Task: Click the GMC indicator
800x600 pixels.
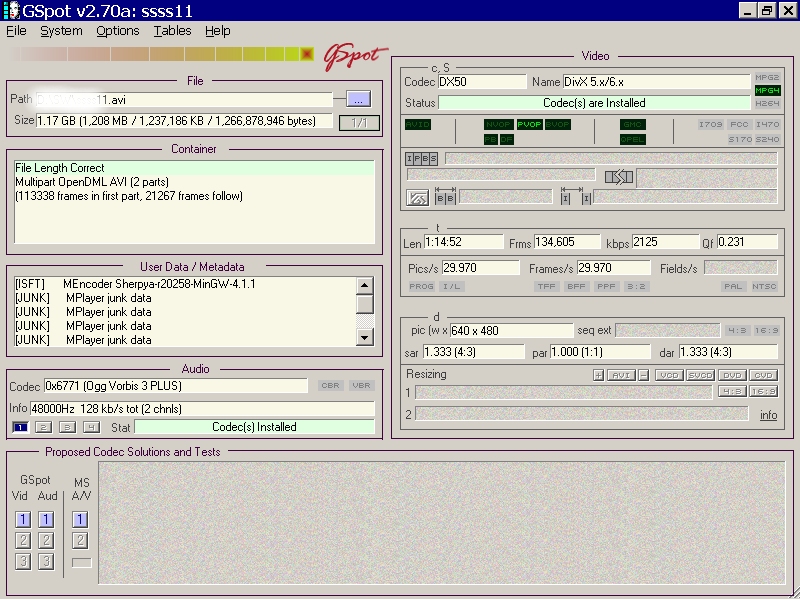Action: click(633, 124)
